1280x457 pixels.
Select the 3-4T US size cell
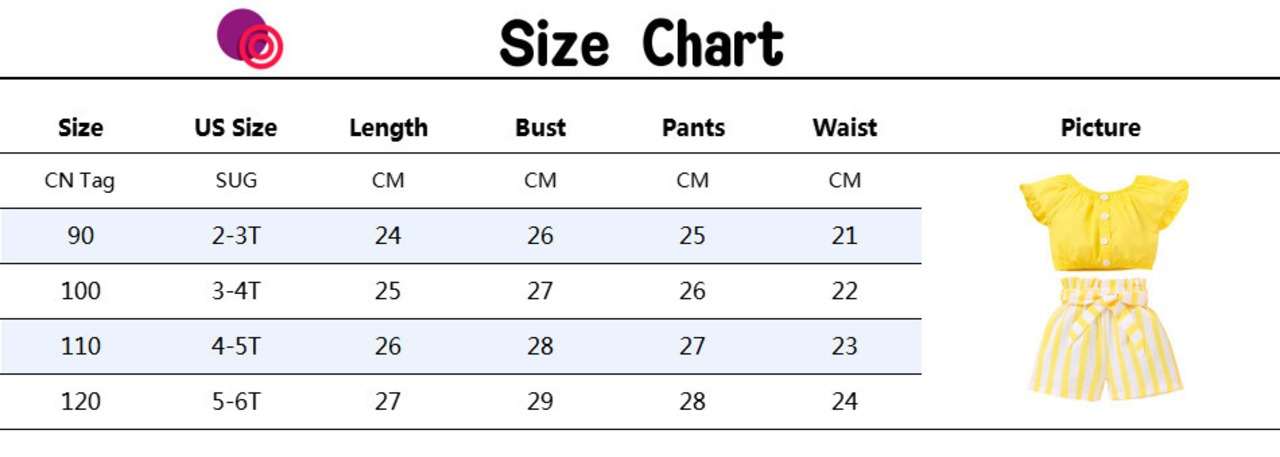click(236, 291)
